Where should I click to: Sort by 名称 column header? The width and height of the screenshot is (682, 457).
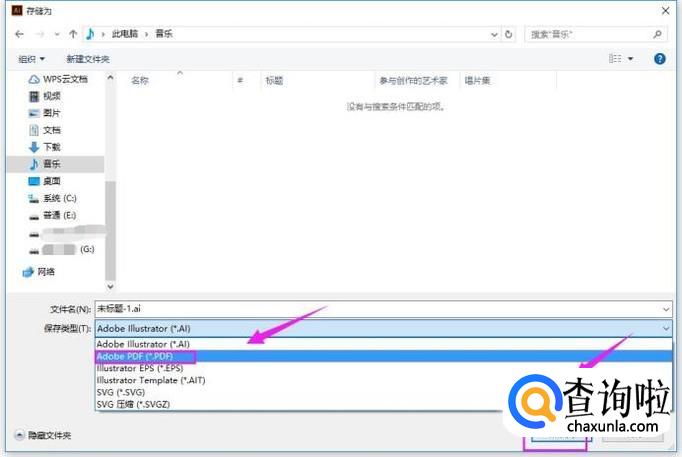140,80
